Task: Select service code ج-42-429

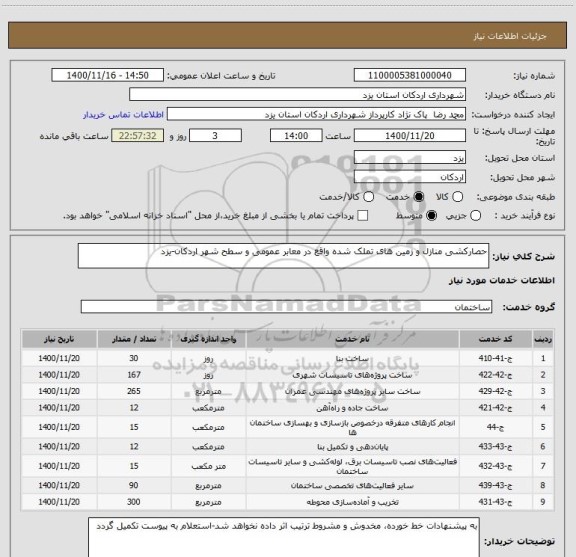Action: [x=495, y=391]
